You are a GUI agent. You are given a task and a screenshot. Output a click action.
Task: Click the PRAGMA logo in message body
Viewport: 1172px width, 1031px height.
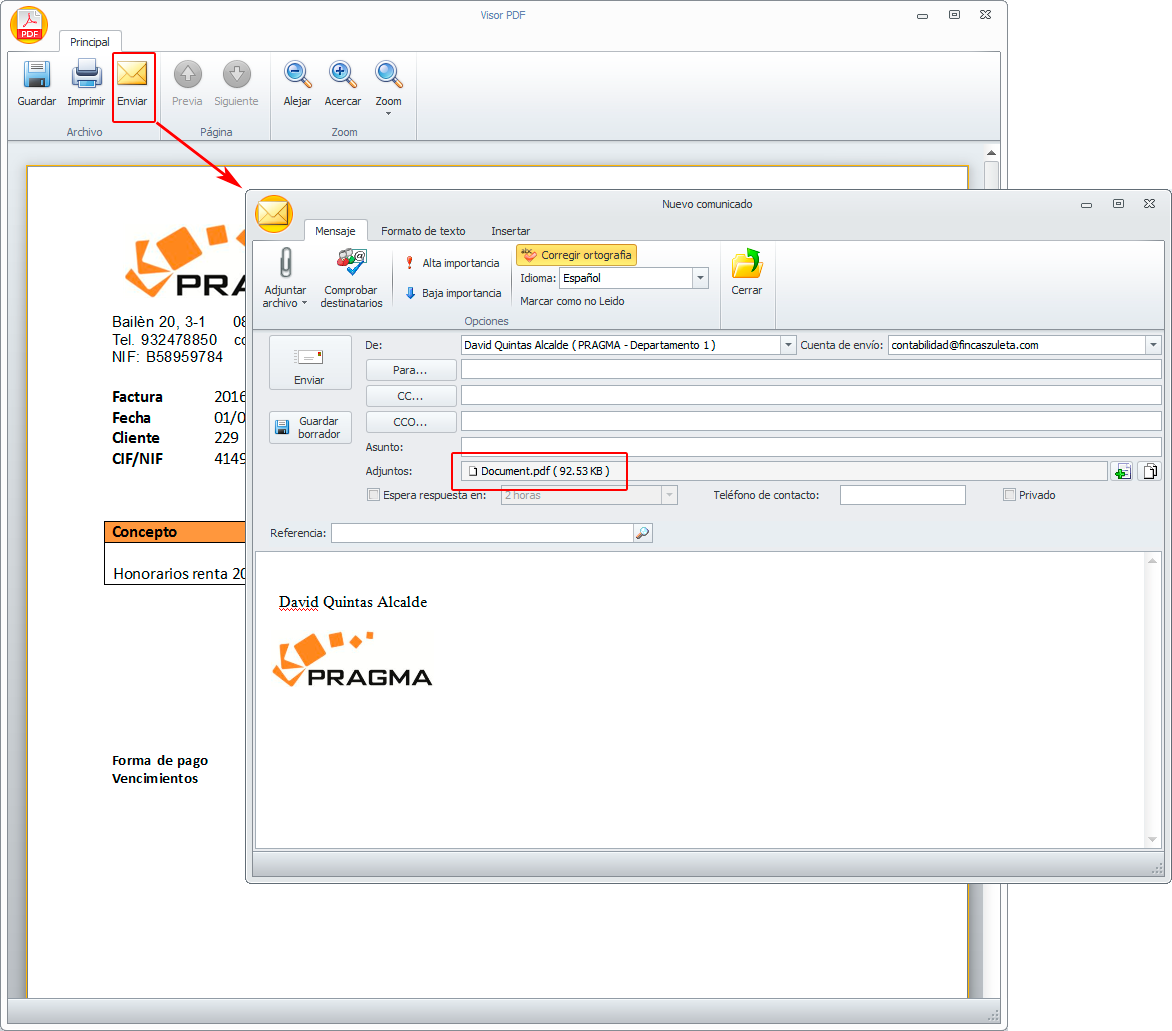pos(352,659)
